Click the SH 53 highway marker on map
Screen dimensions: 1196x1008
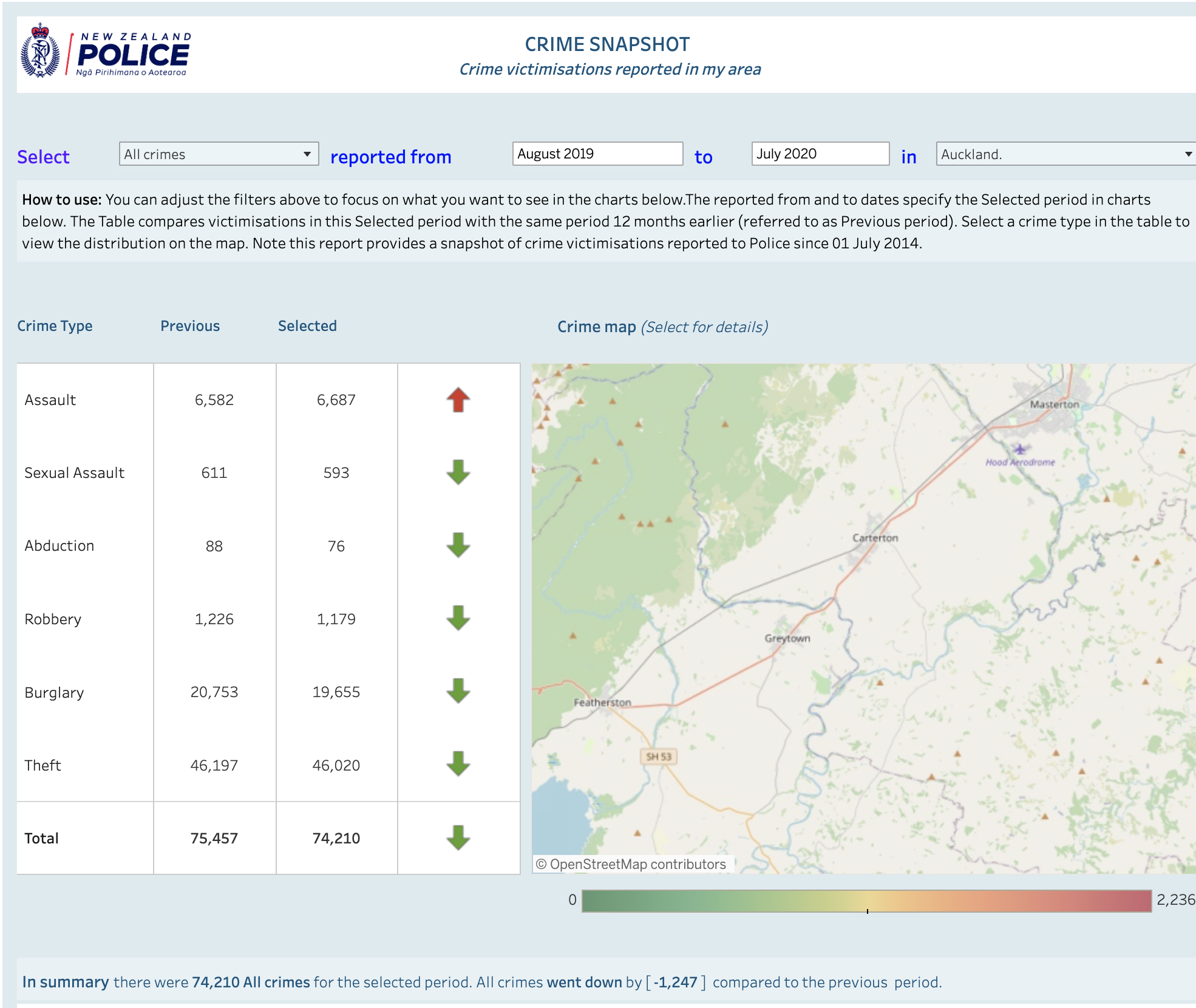pyautogui.click(x=659, y=757)
